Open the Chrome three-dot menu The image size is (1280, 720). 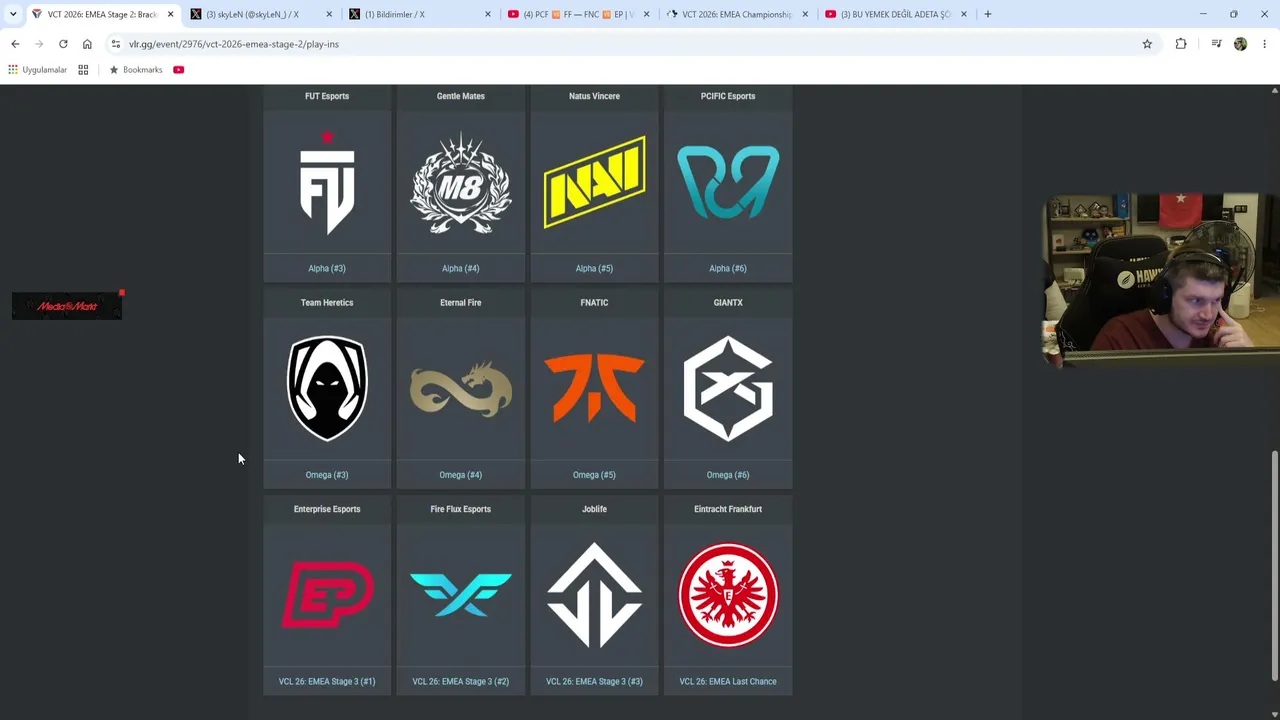tap(1264, 44)
